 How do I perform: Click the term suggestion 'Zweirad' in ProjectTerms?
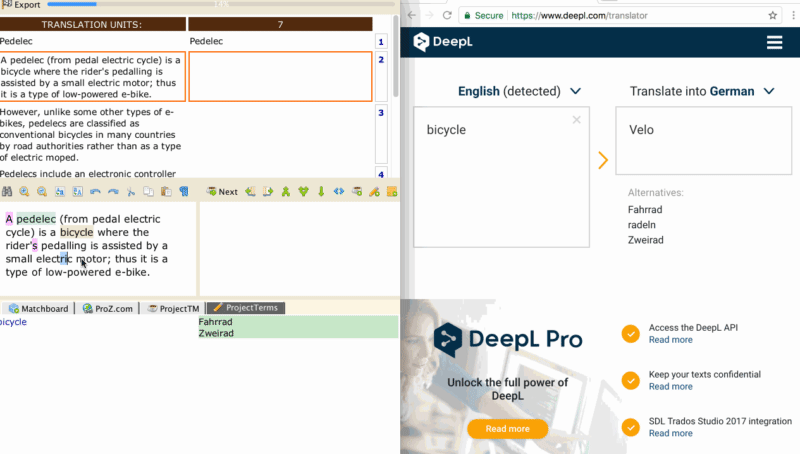(x=216, y=333)
